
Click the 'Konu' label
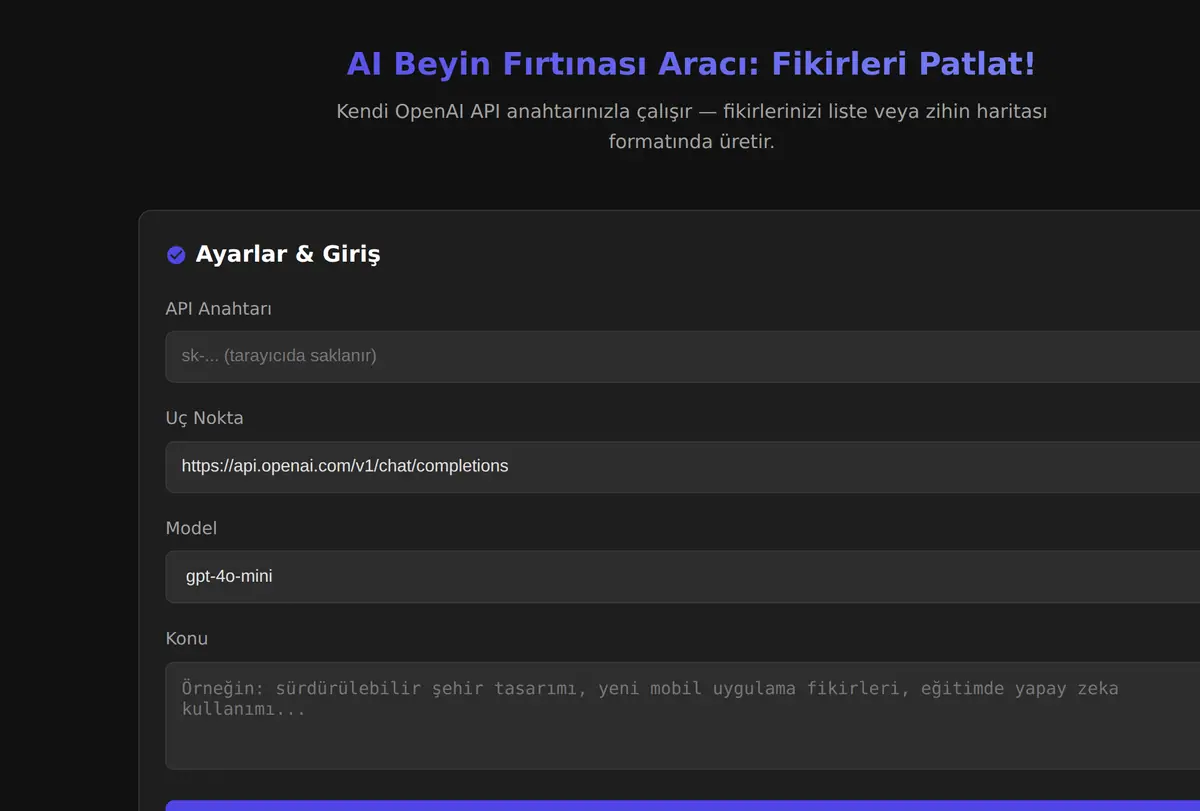coord(187,638)
